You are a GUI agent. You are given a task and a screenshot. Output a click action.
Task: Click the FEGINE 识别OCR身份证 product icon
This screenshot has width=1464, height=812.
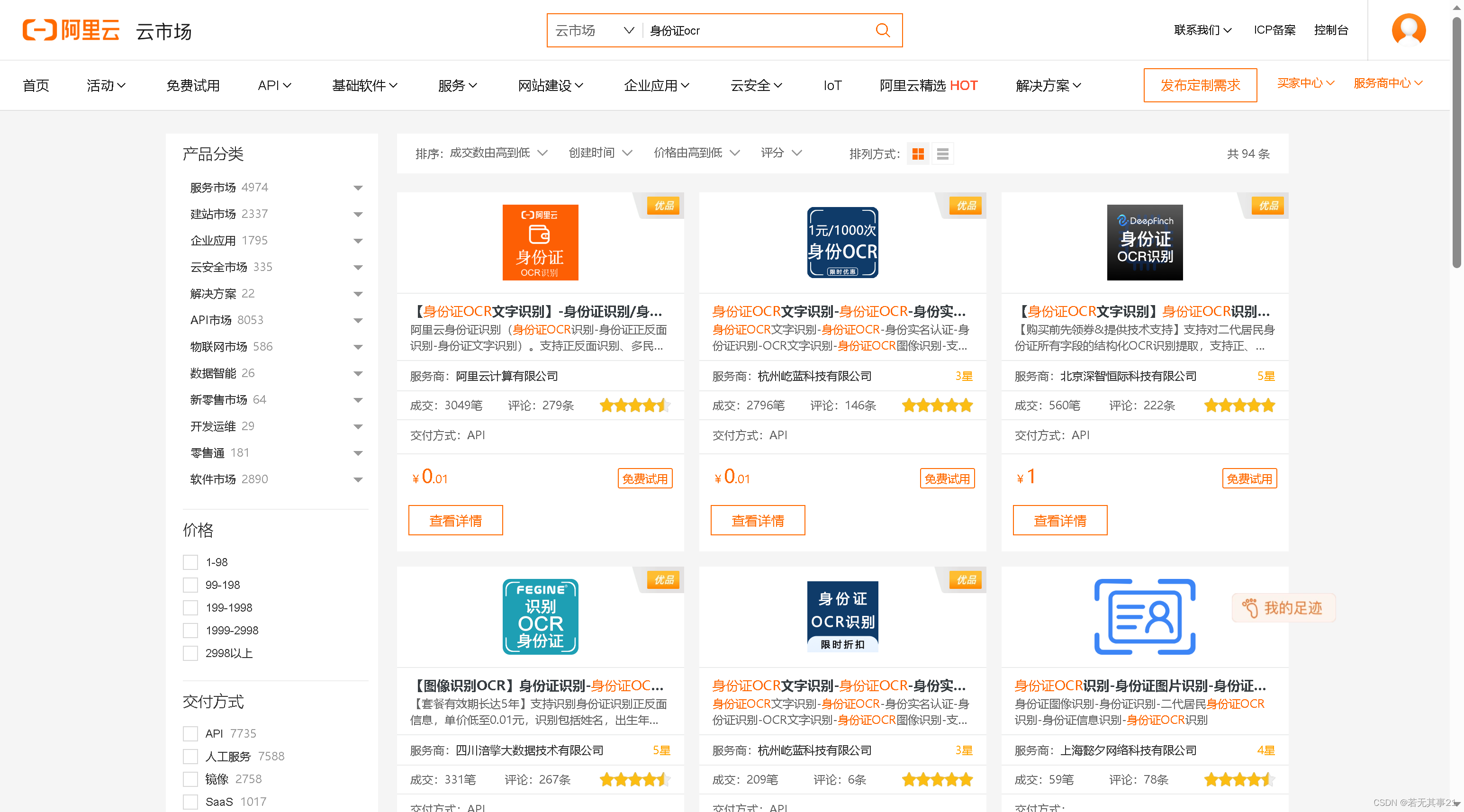540,616
